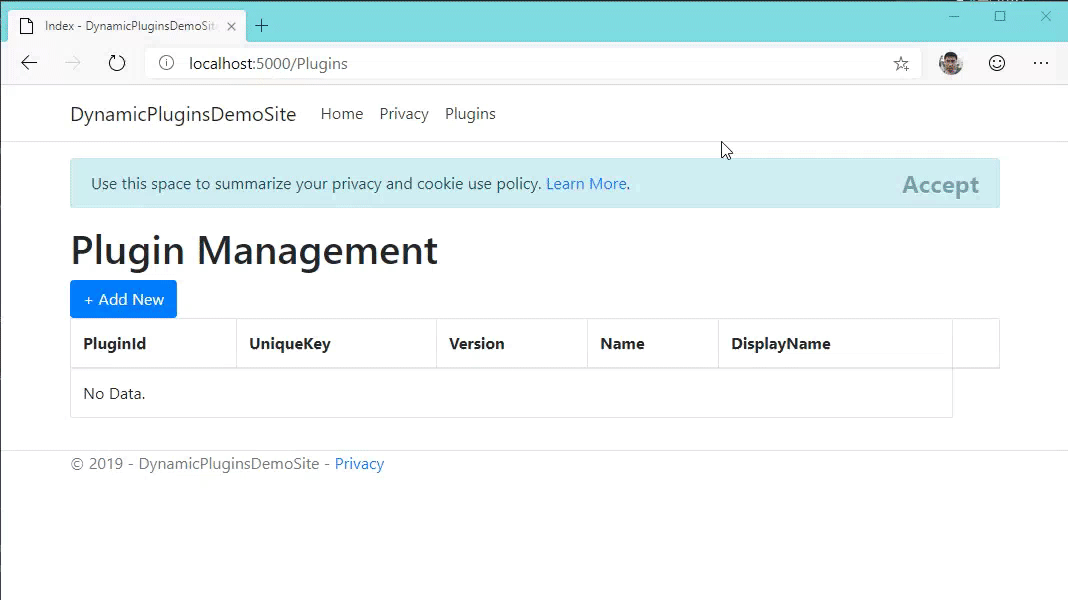Click the footer Privacy link
The width and height of the screenshot is (1068, 600).
pyautogui.click(x=359, y=464)
